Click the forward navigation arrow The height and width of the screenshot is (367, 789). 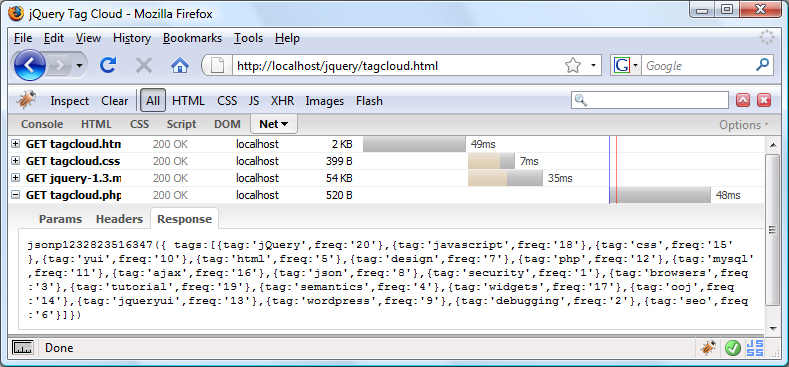click(x=61, y=65)
